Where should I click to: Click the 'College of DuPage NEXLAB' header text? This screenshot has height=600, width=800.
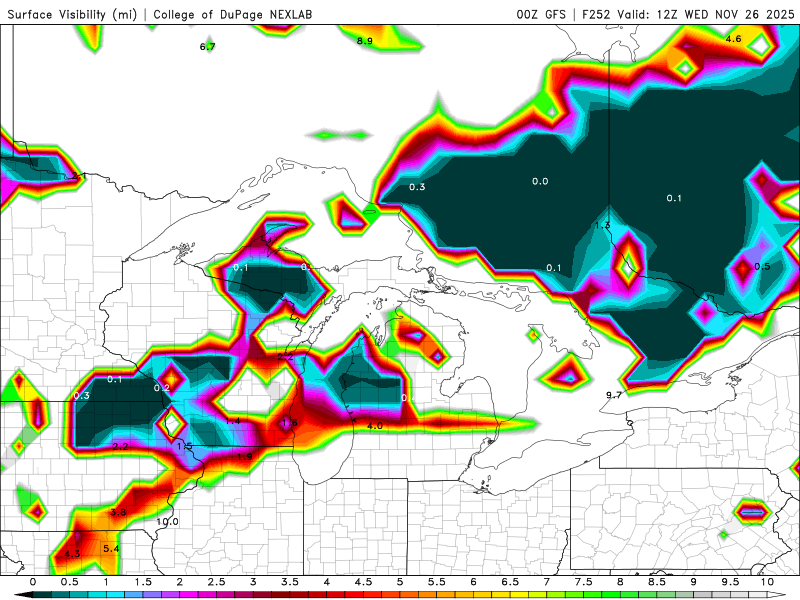tap(233, 14)
